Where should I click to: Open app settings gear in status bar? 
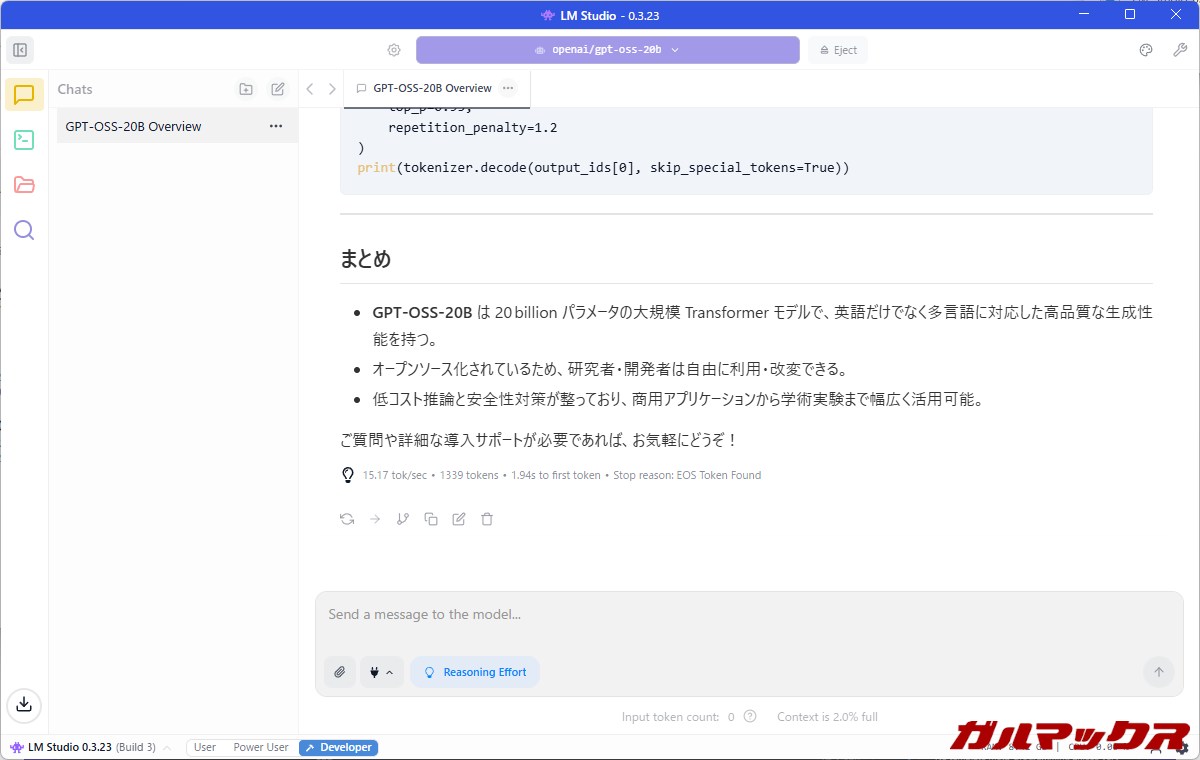pyautogui.click(x=1182, y=748)
